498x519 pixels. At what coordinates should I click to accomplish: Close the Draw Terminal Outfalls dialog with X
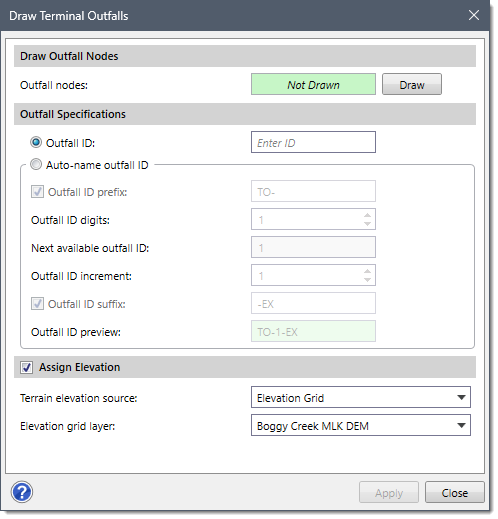pos(474,15)
